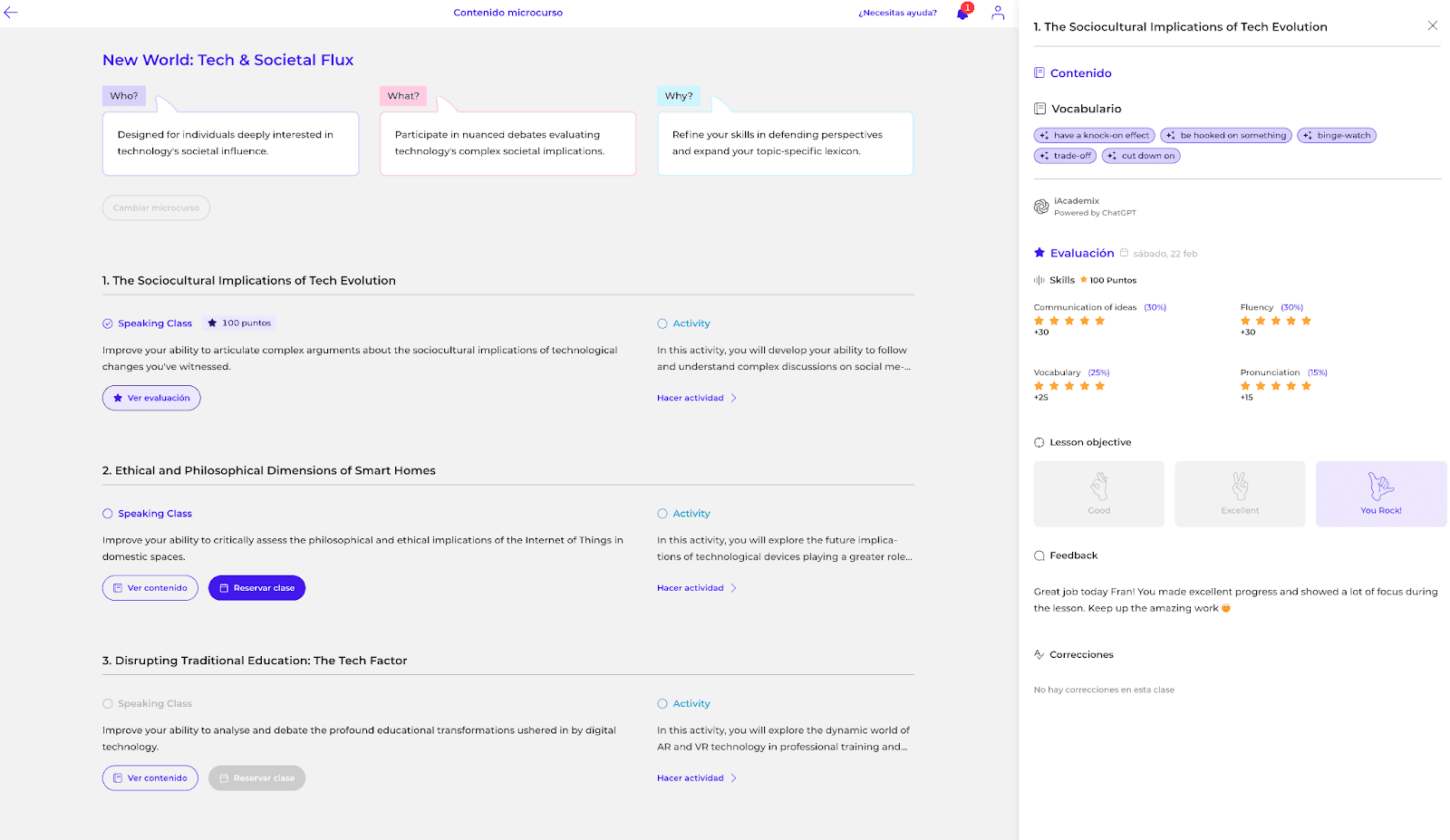Click Reservar clase for Smart Homes lesson
The width and height of the screenshot is (1450, 840).
(x=257, y=588)
